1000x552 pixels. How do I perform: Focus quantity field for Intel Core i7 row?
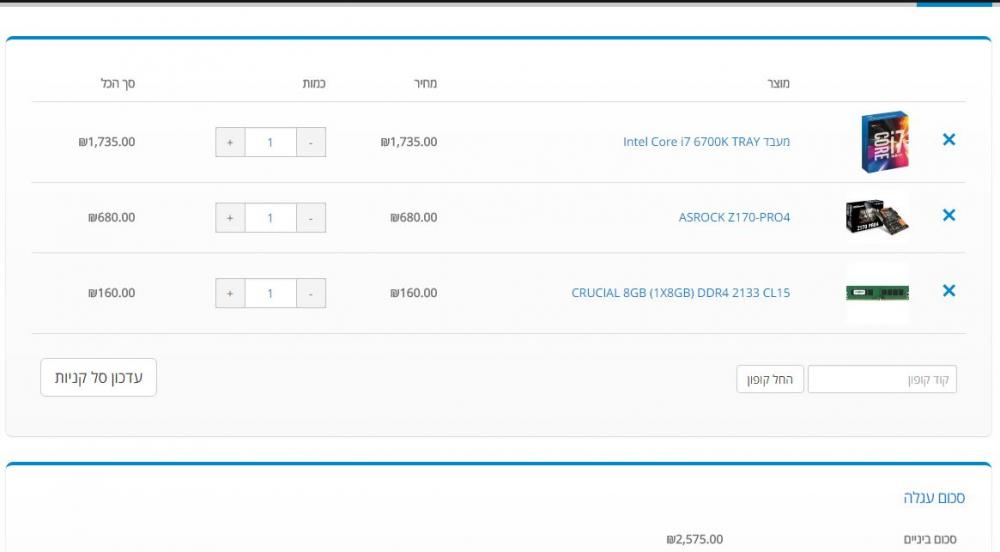pyautogui.click(x=270, y=142)
